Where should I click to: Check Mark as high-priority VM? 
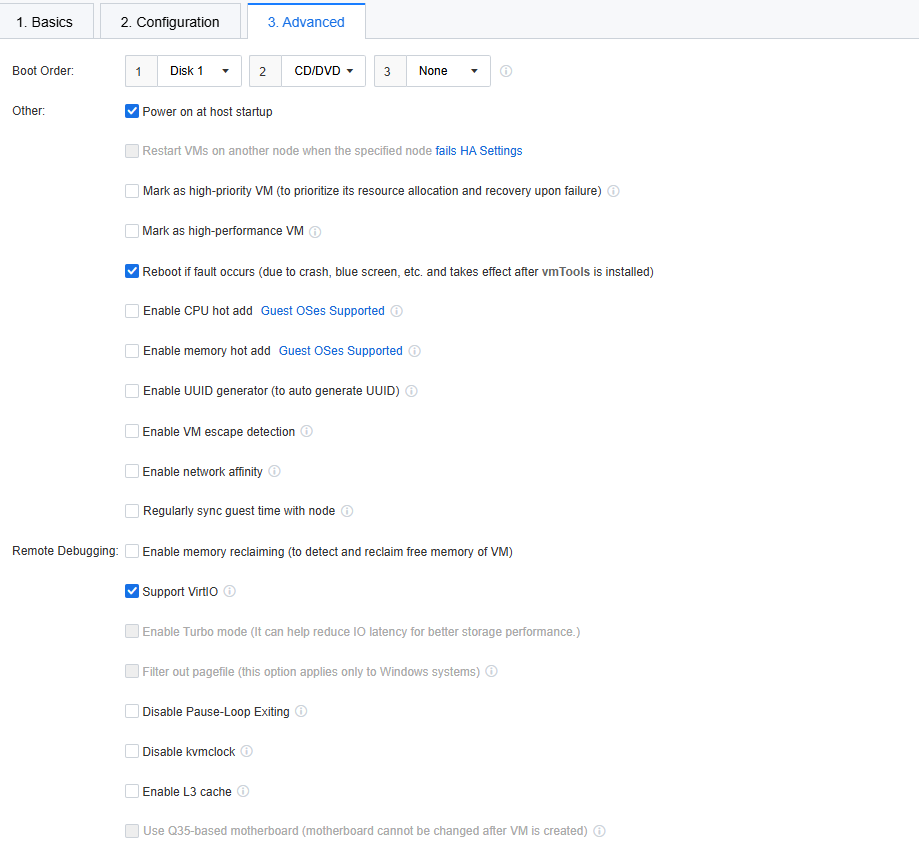click(x=132, y=191)
